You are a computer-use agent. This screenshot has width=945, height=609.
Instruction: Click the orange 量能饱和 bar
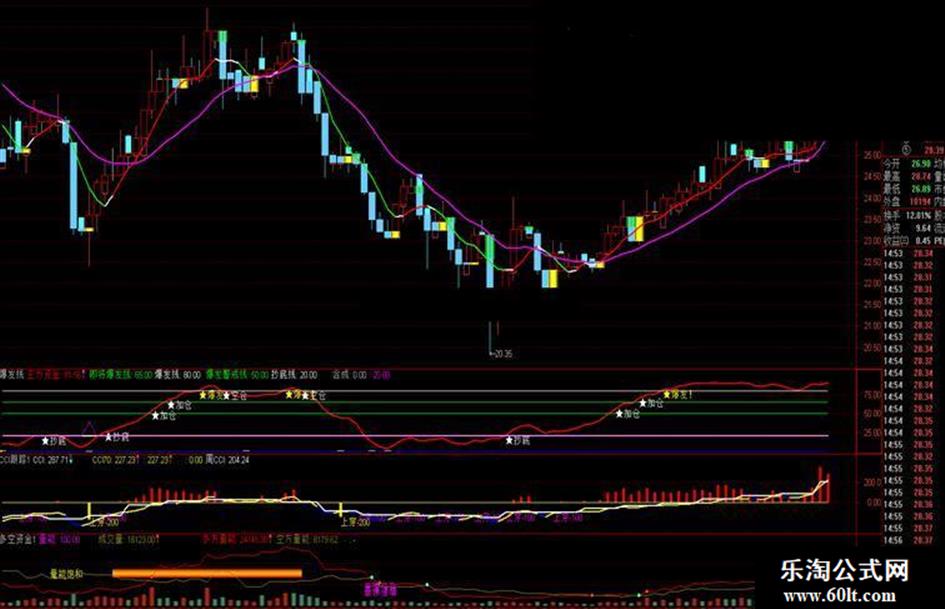click(x=207, y=573)
